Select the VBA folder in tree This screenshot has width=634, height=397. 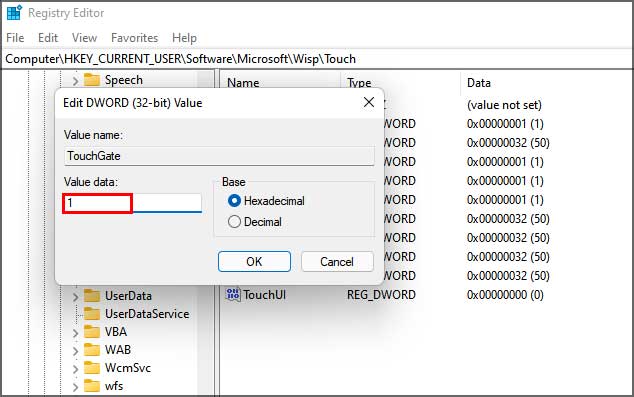pos(116,332)
